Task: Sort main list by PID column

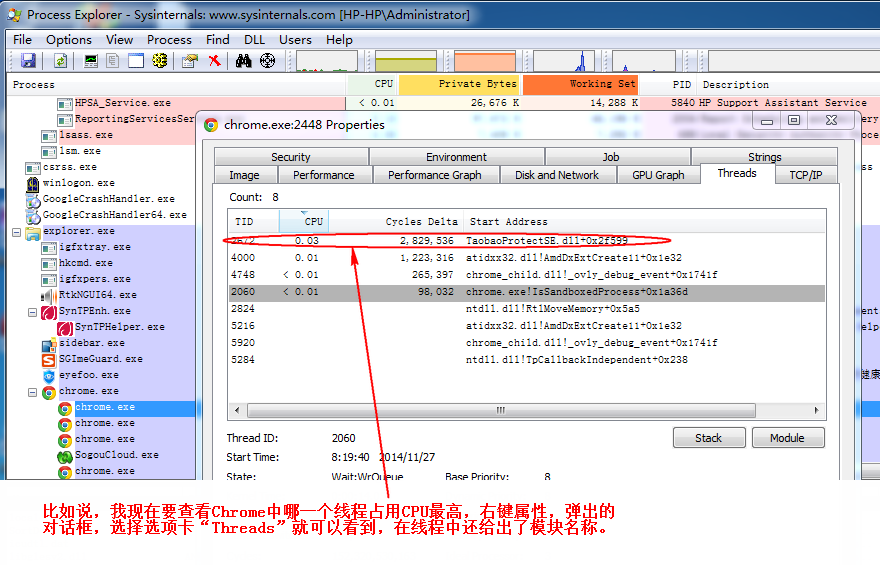Action: [668, 84]
